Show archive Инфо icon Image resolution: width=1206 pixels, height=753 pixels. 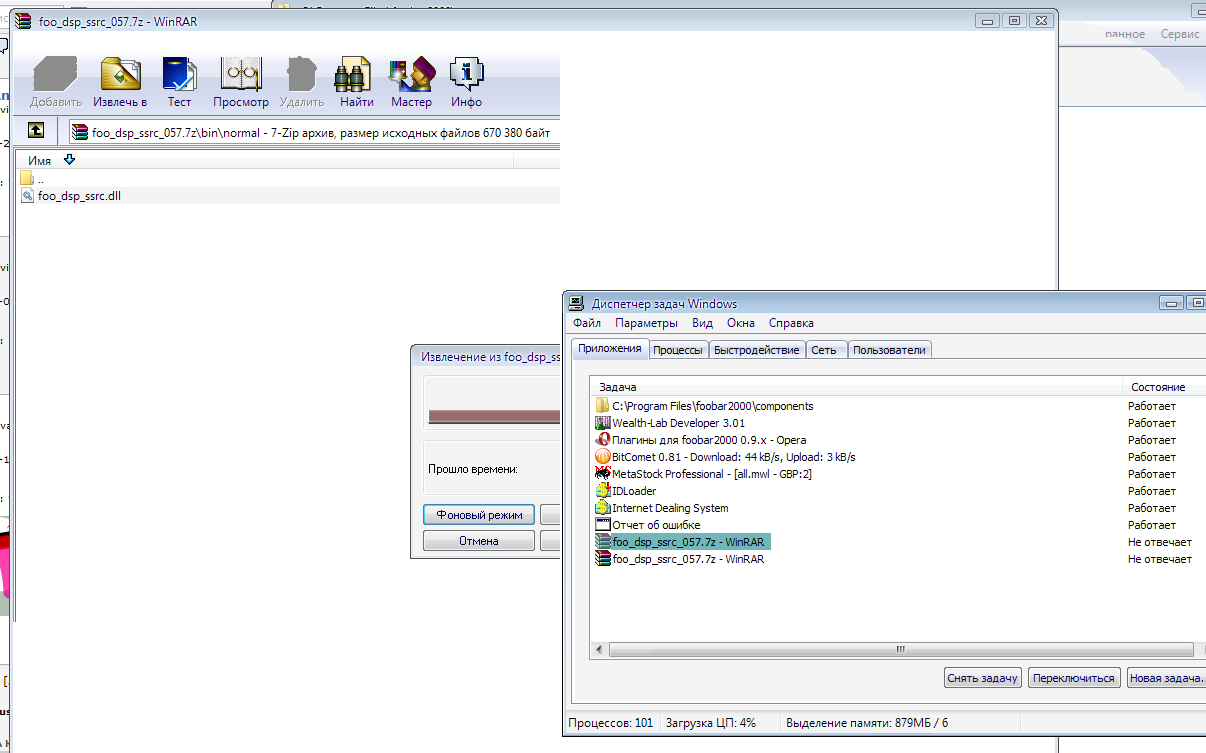(x=466, y=74)
